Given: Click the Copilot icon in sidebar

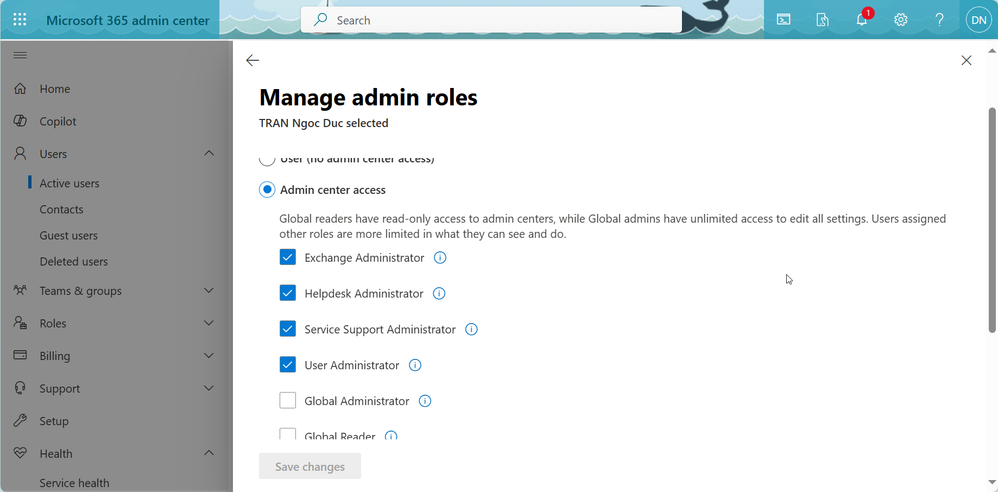Looking at the screenshot, I should coord(20,121).
